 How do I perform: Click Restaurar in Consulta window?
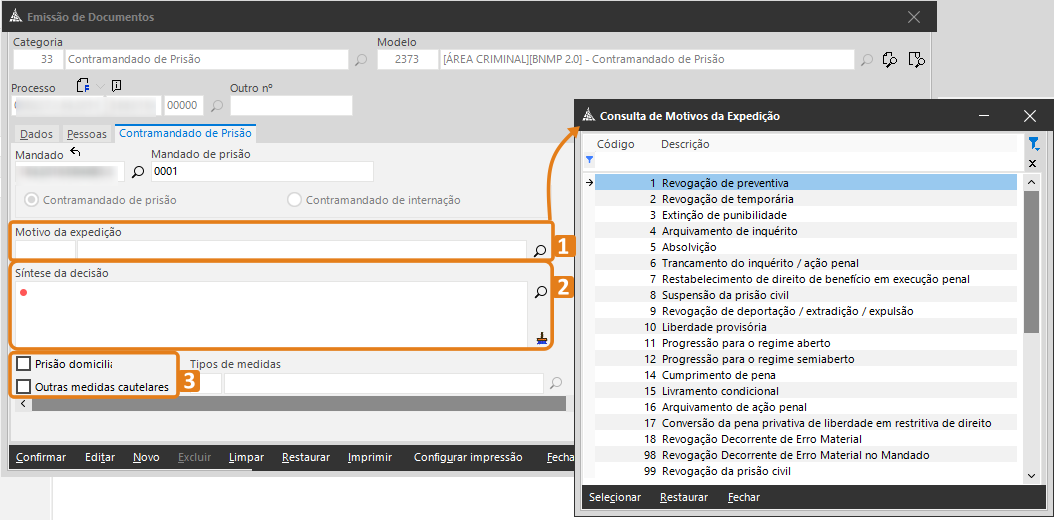pos(684,497)
